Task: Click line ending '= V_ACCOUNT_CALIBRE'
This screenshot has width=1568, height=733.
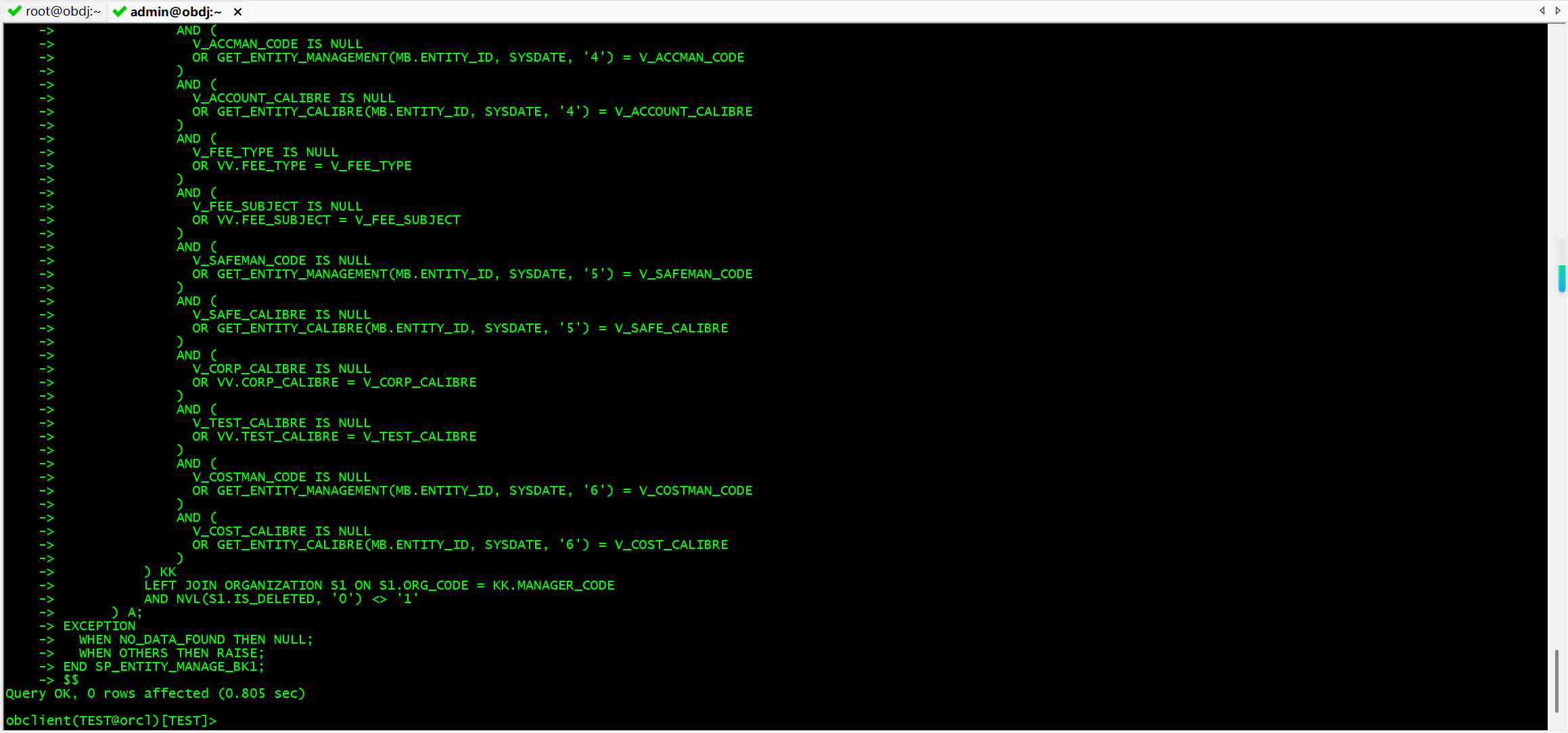Action: 472,112
